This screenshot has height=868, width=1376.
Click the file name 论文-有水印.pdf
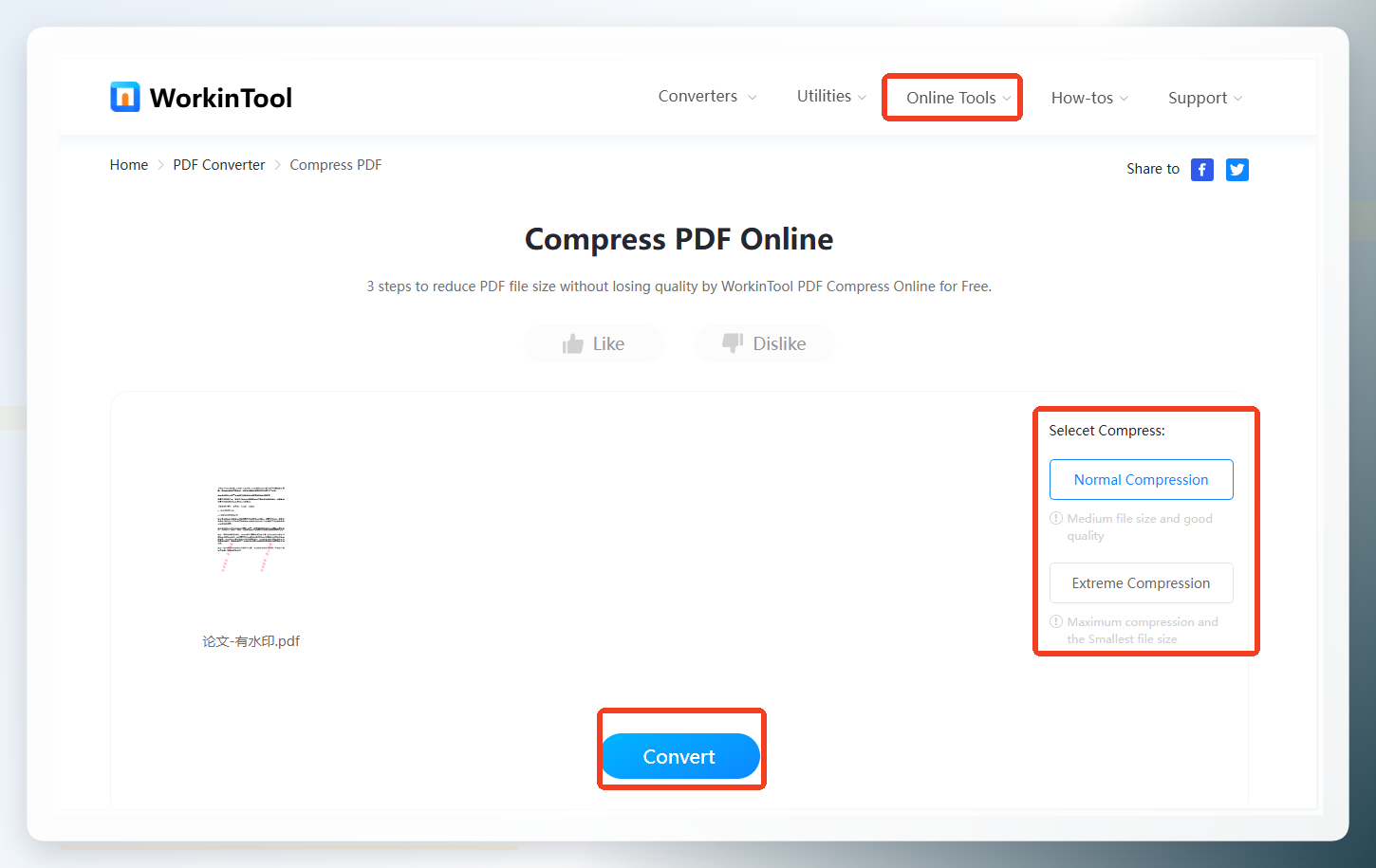pos(251,641)
